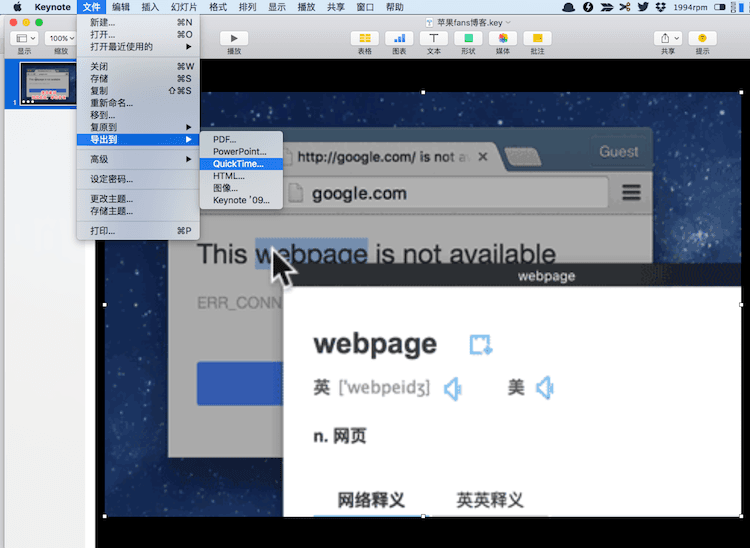750x548 pixels.
Task: Click the Play toolbar button
Action: click(234, 38)
